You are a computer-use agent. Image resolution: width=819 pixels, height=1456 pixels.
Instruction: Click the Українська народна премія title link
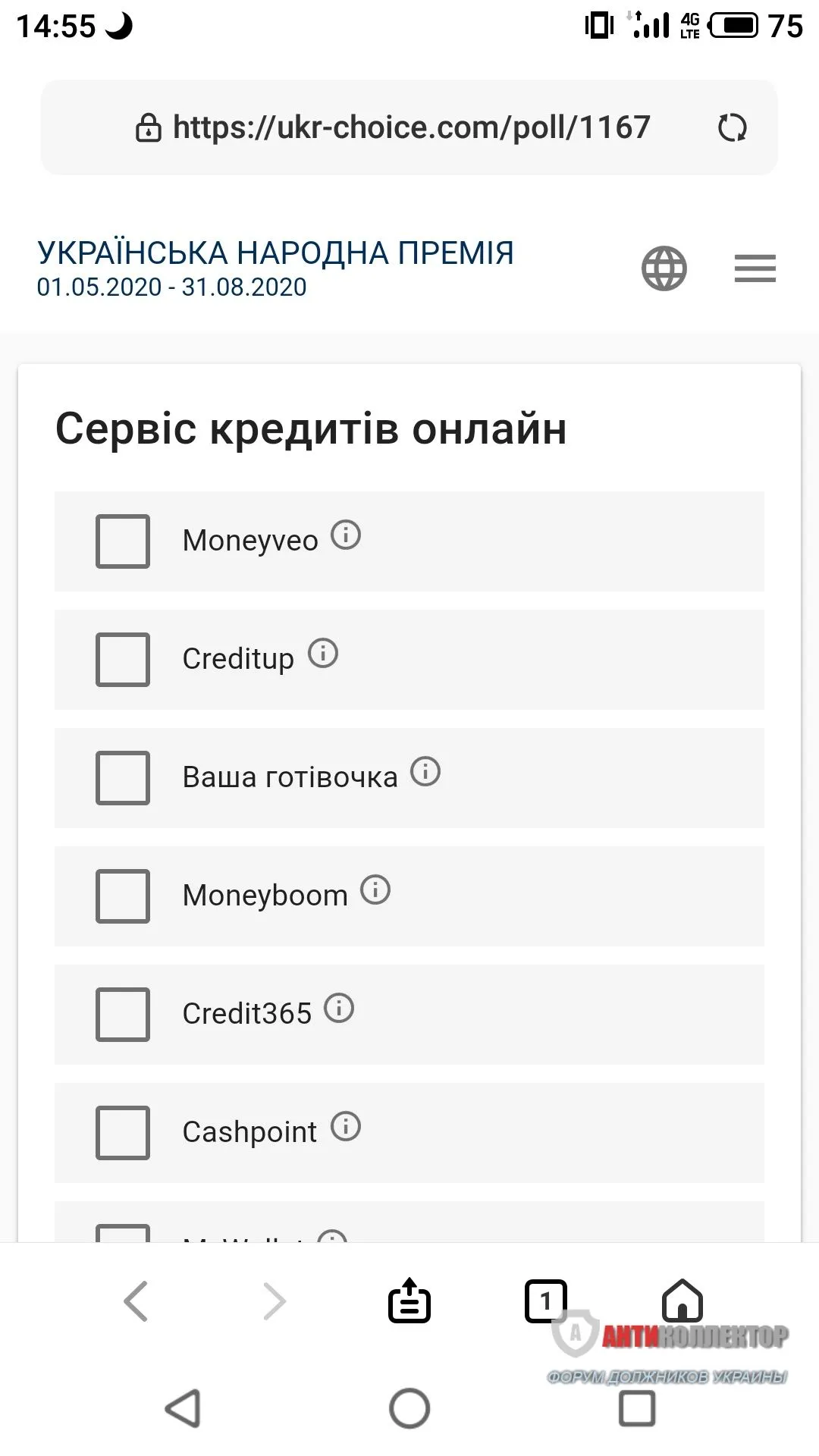(275, 253)
